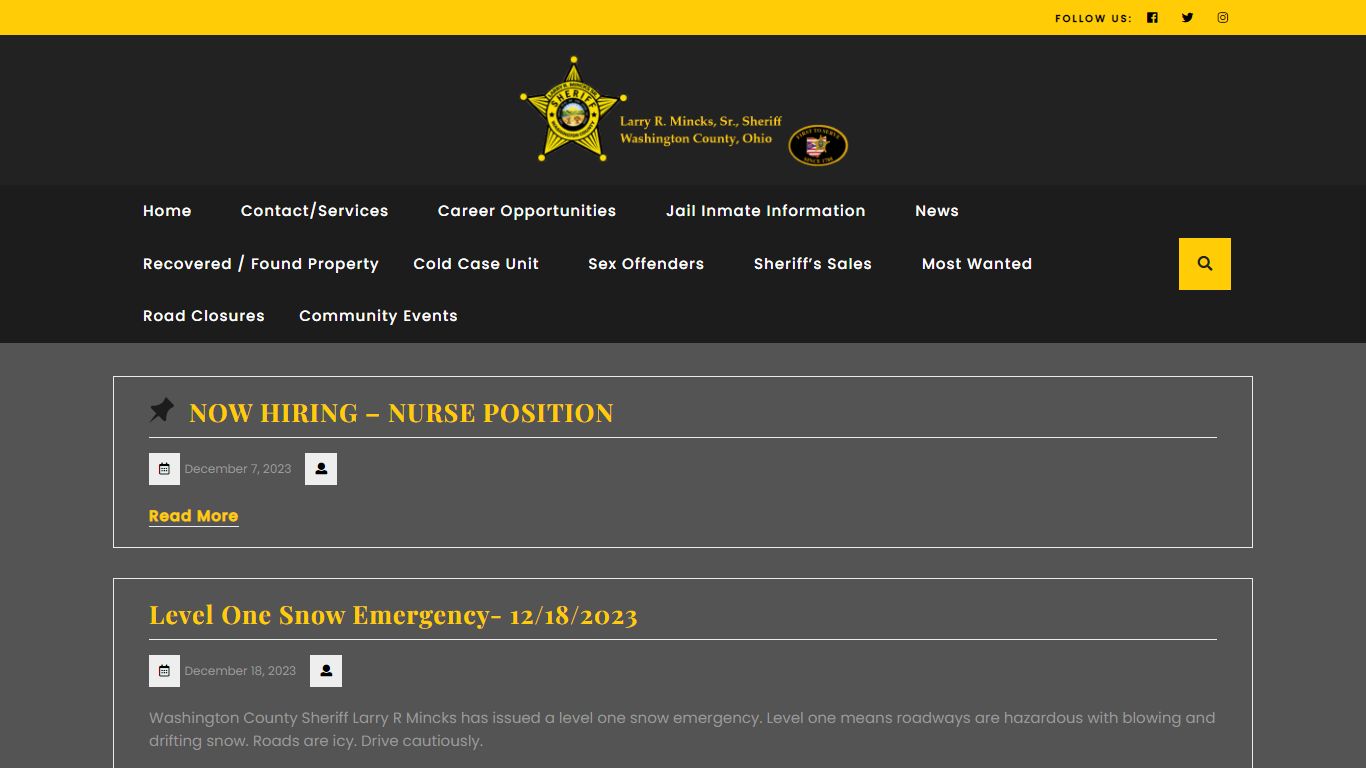Go to the Home menu item
This screenshot has height=768, width=1366.
pyautogui.click(x=167, y=211)
